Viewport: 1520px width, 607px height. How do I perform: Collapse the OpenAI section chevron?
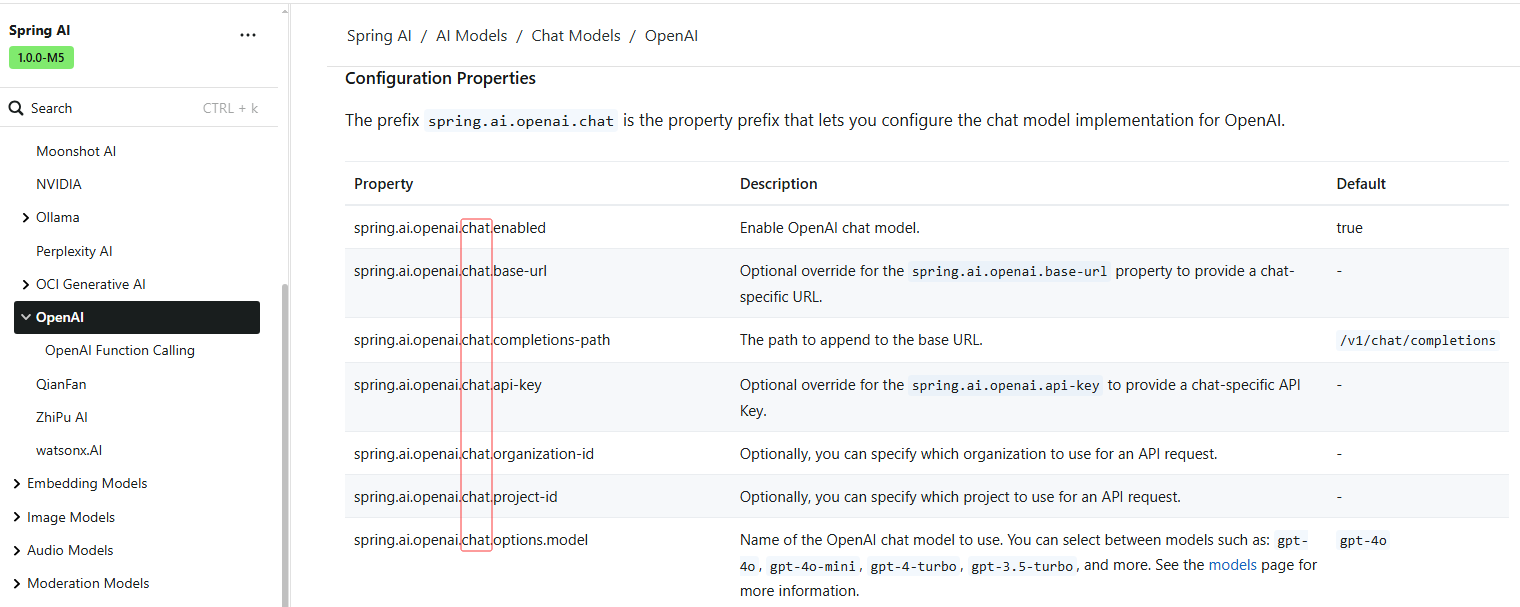[x=25, y=318]
